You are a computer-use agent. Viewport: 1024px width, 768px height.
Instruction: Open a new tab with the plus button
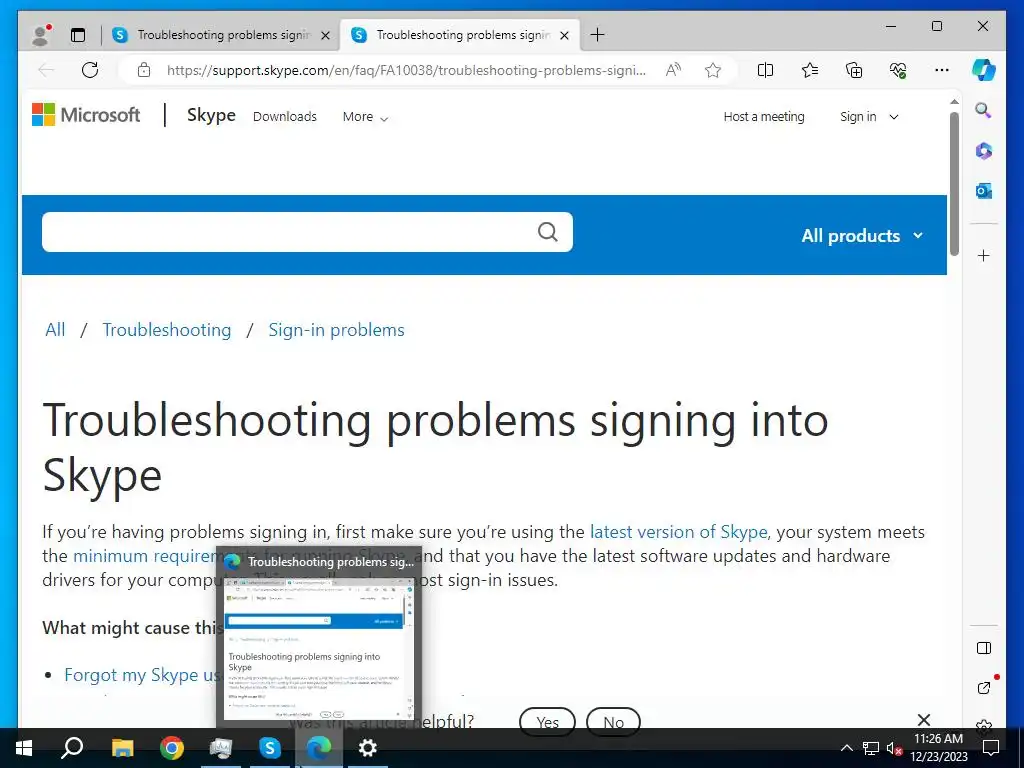click(597, 35)
